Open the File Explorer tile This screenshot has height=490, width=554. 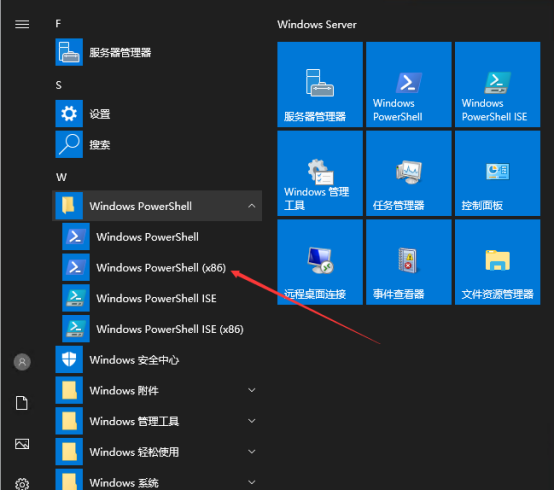tap(497, 262)
